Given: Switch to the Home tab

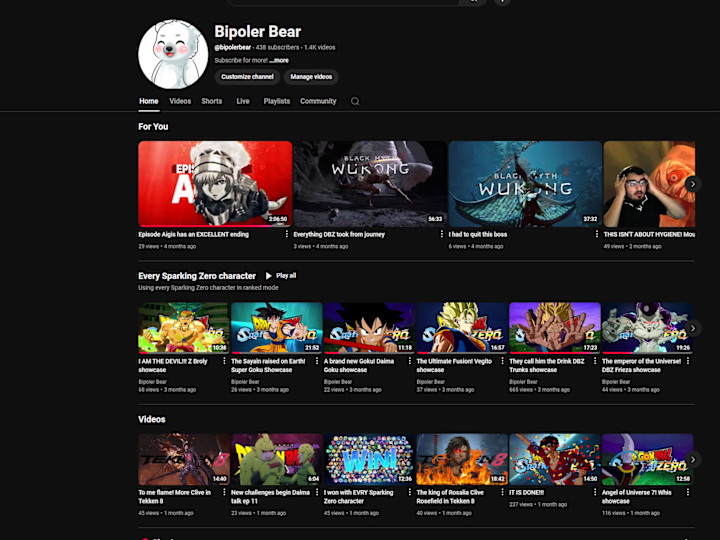Looking at the screenshot, I should 149,101.
